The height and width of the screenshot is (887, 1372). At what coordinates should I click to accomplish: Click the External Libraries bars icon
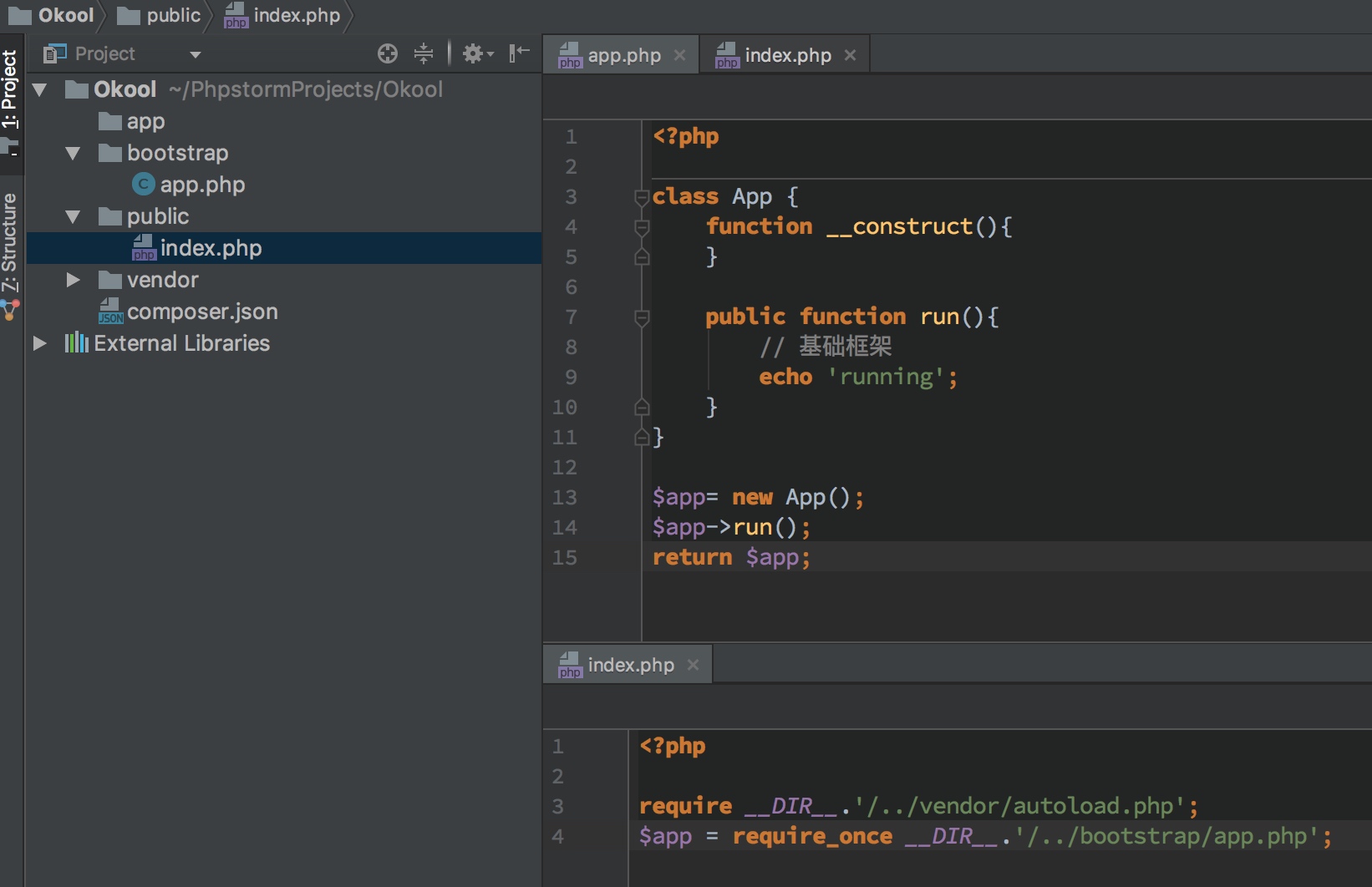point(77,342)
